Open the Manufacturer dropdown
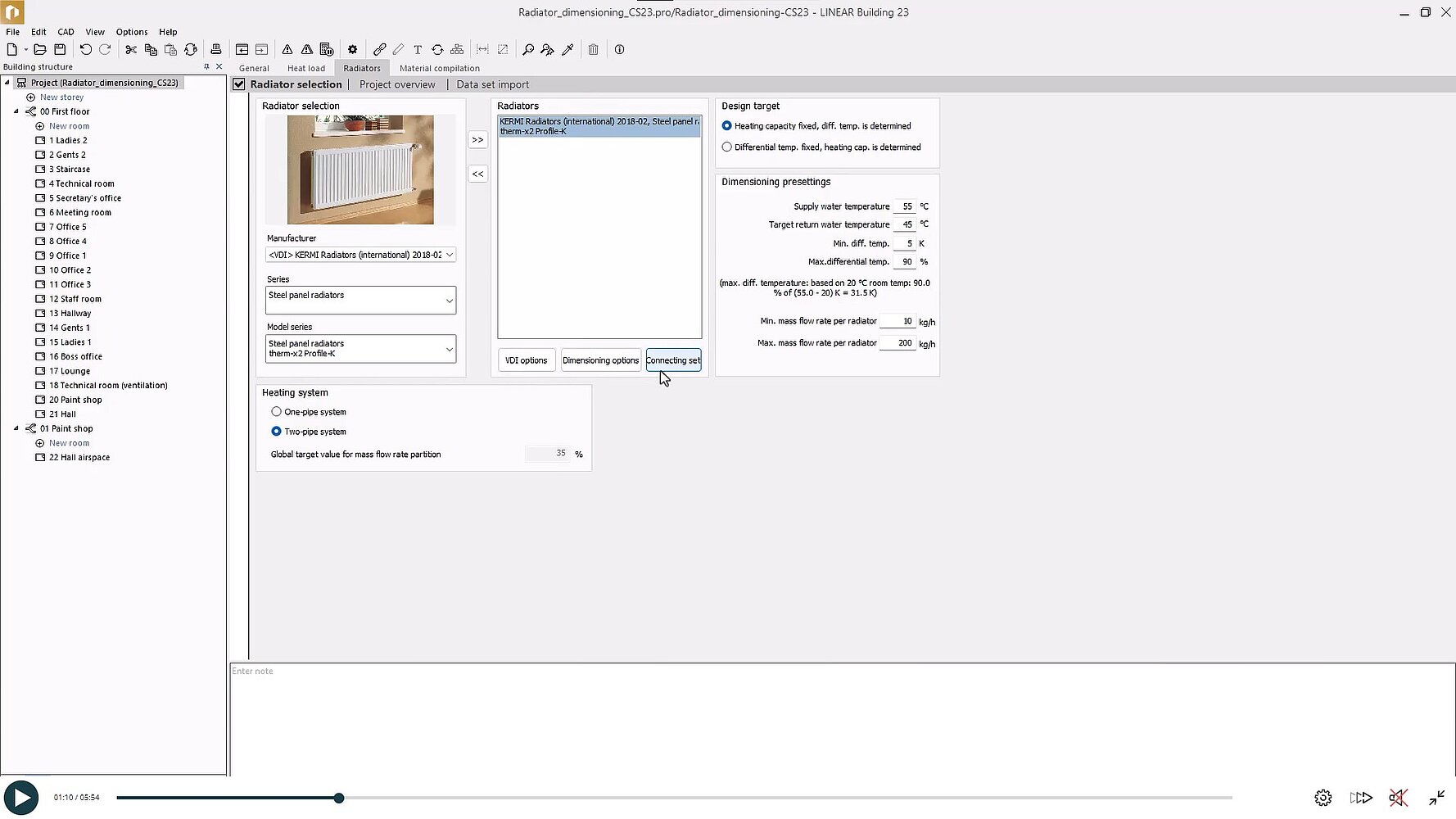The image size is (1456, 819). click(x=360, y=255)
